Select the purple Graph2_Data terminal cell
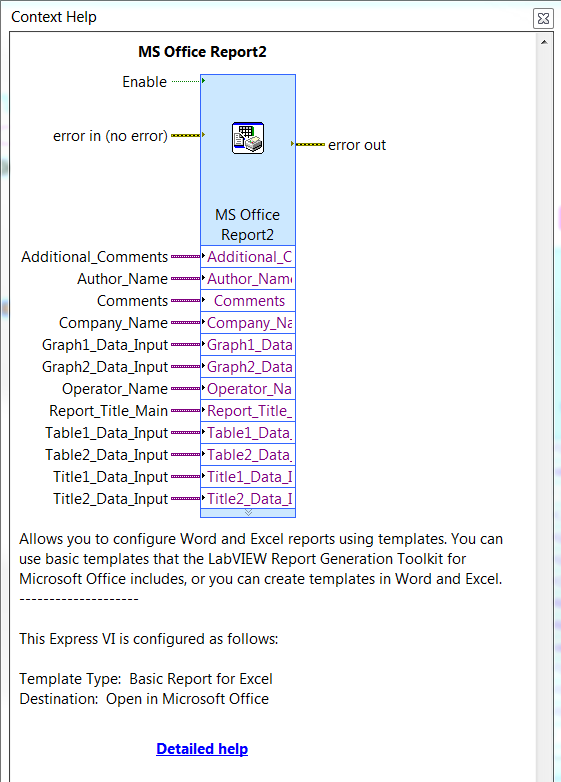561x782 pixels. (248, 366)
